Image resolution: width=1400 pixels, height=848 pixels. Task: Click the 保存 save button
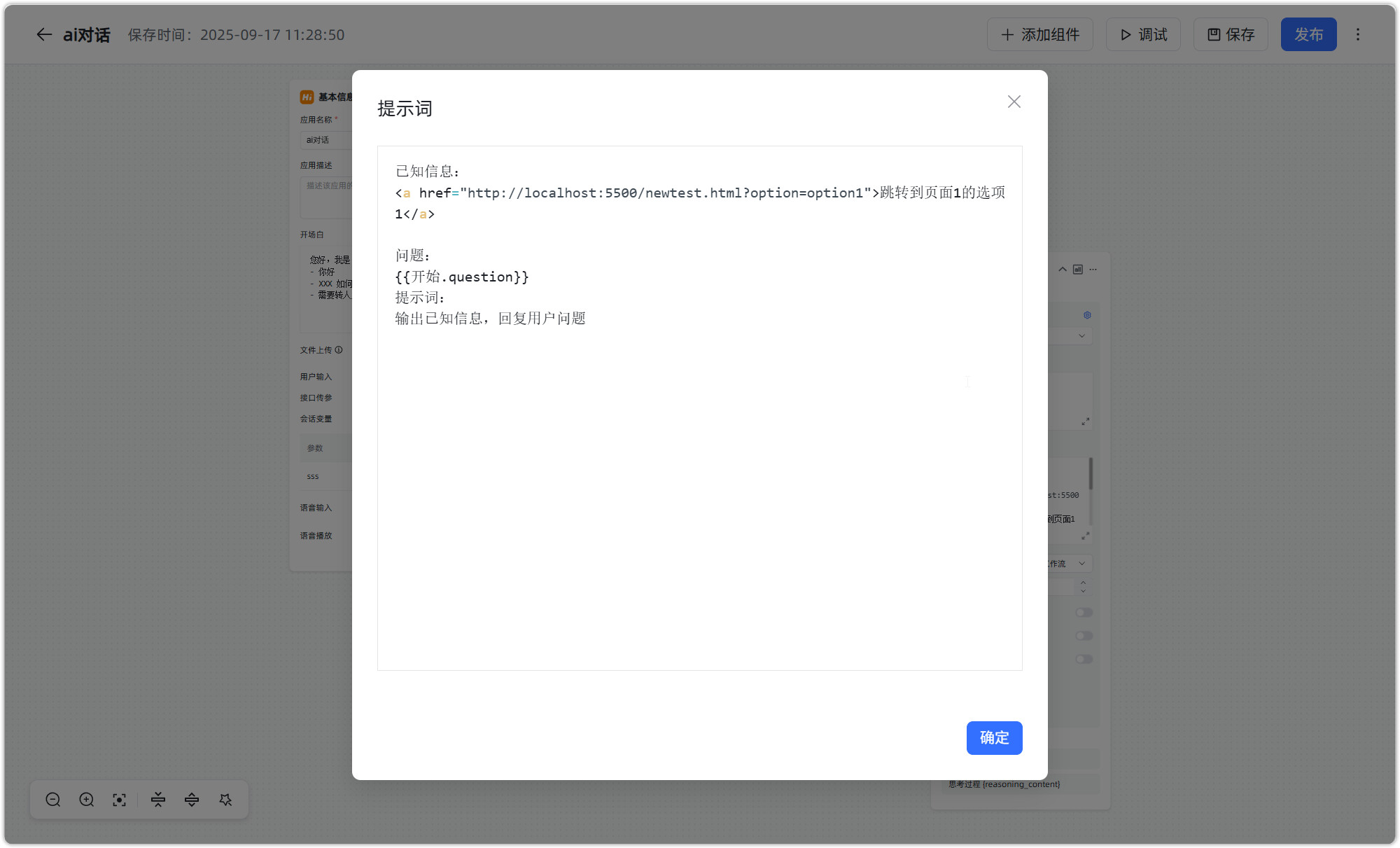(x=1231, y=34)
